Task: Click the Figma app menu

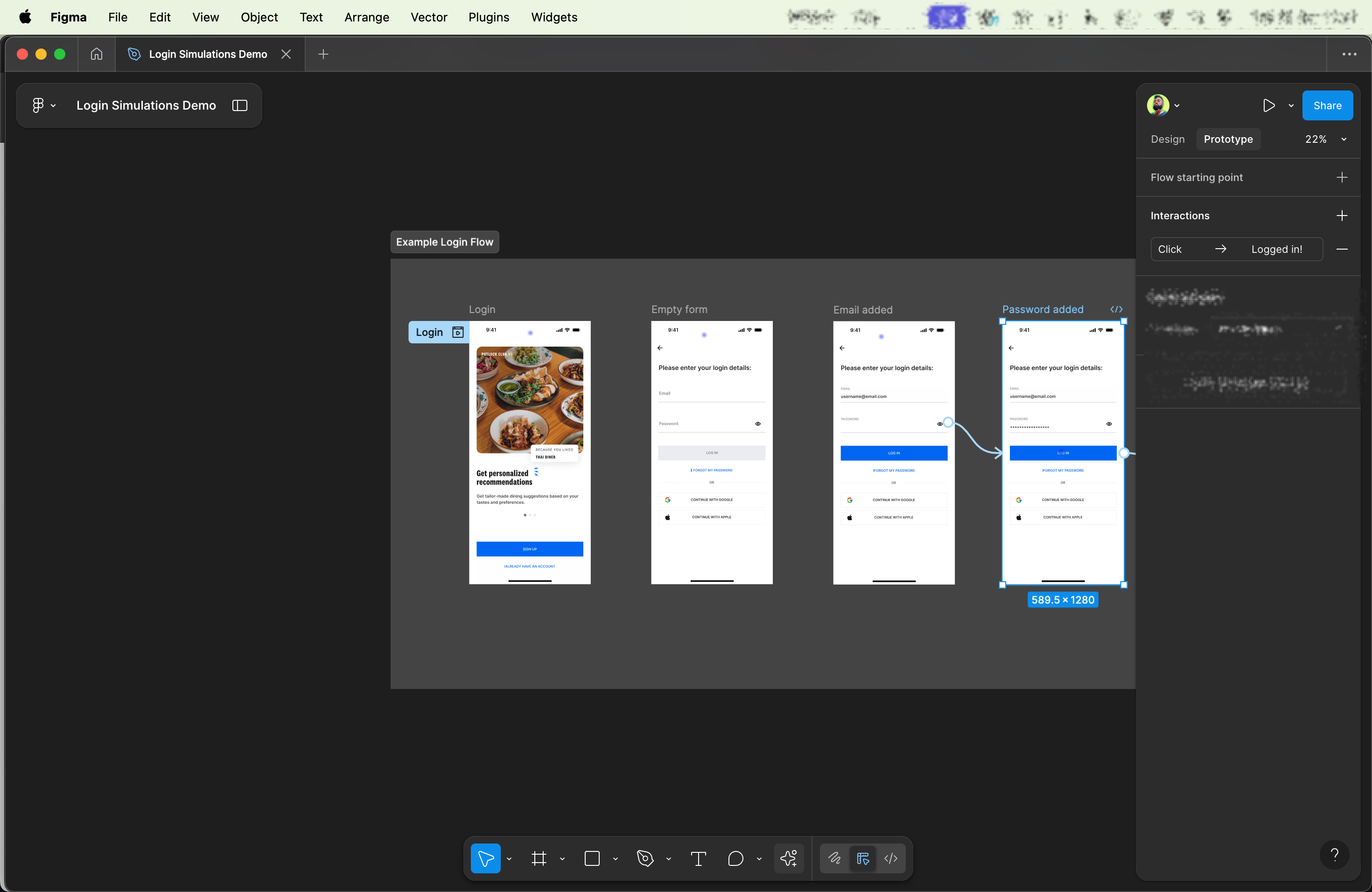Action: (68, 17)
